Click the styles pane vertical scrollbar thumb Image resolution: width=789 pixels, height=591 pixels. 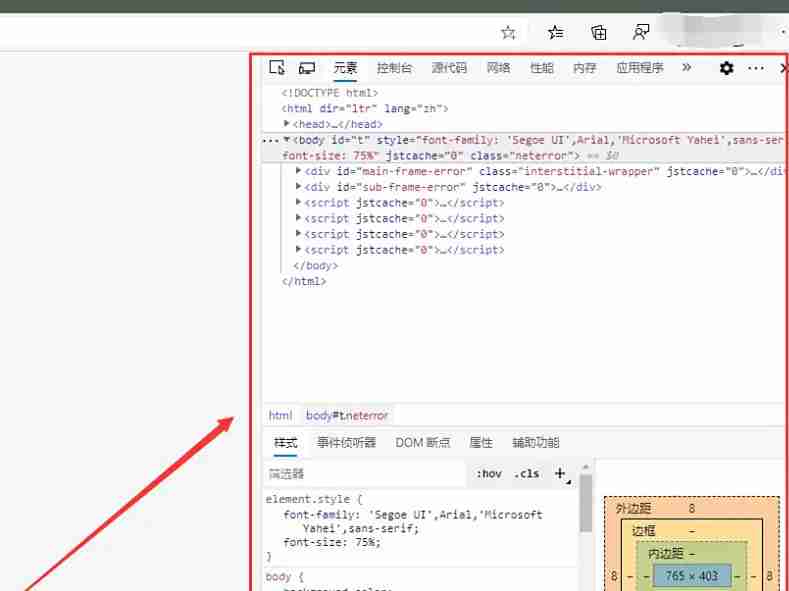pos(585,503)
